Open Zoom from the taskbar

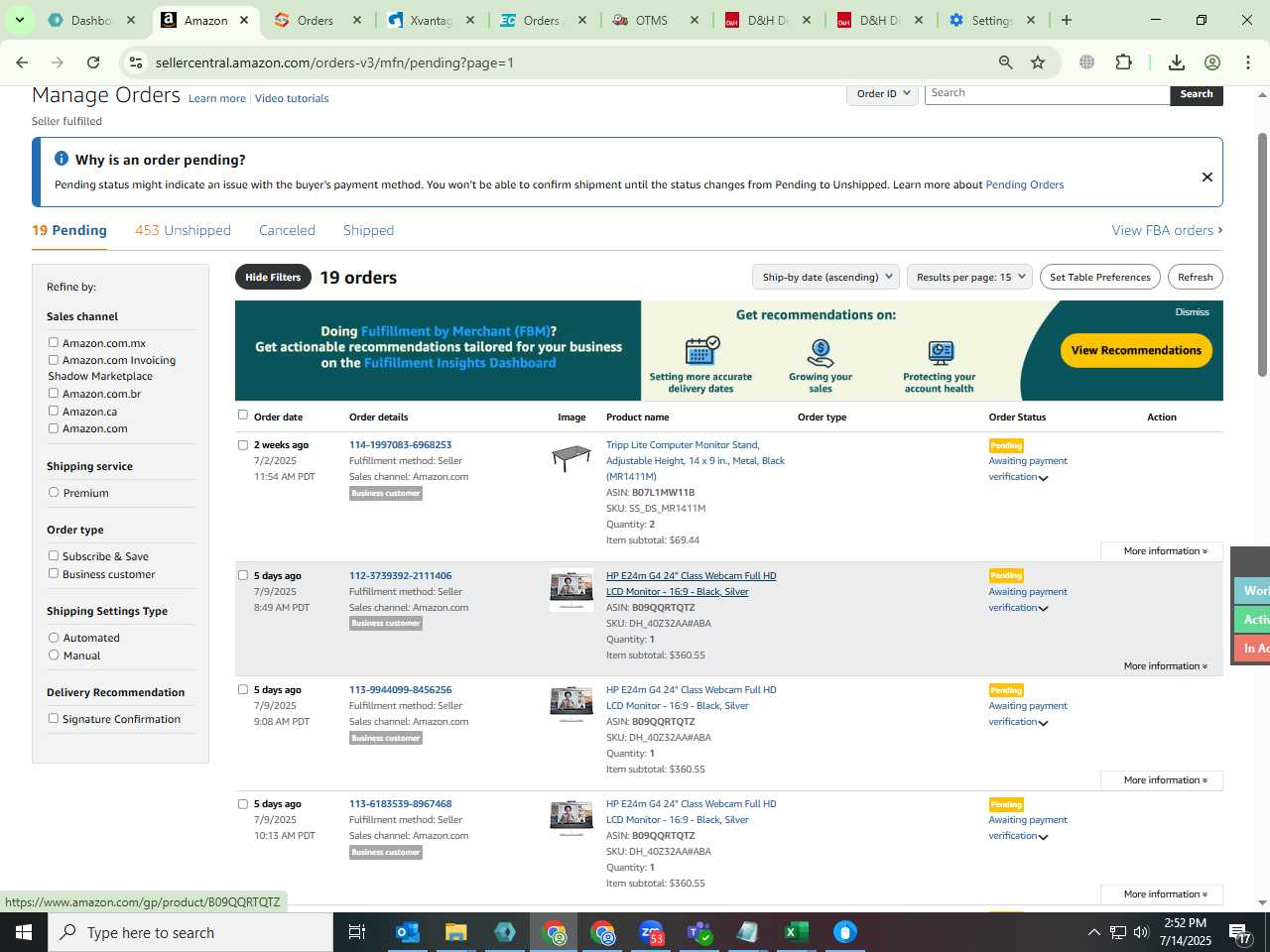tap(651, 932)
